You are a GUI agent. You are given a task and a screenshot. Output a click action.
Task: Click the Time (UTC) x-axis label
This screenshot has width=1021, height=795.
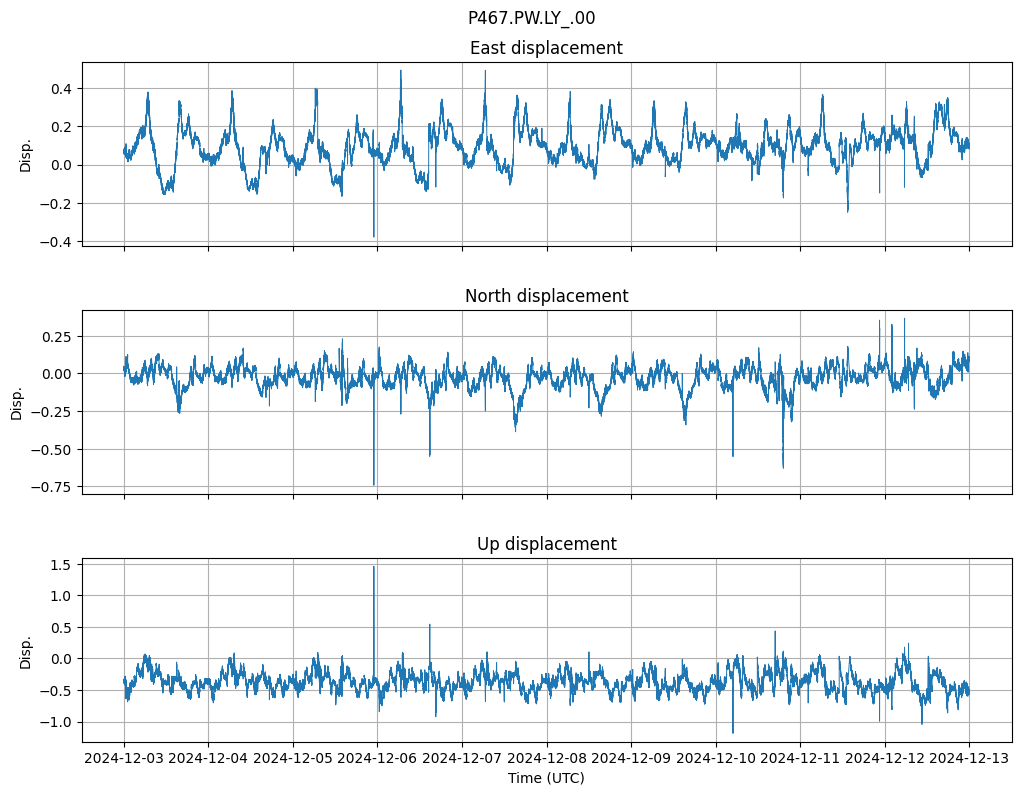[546, 777]
